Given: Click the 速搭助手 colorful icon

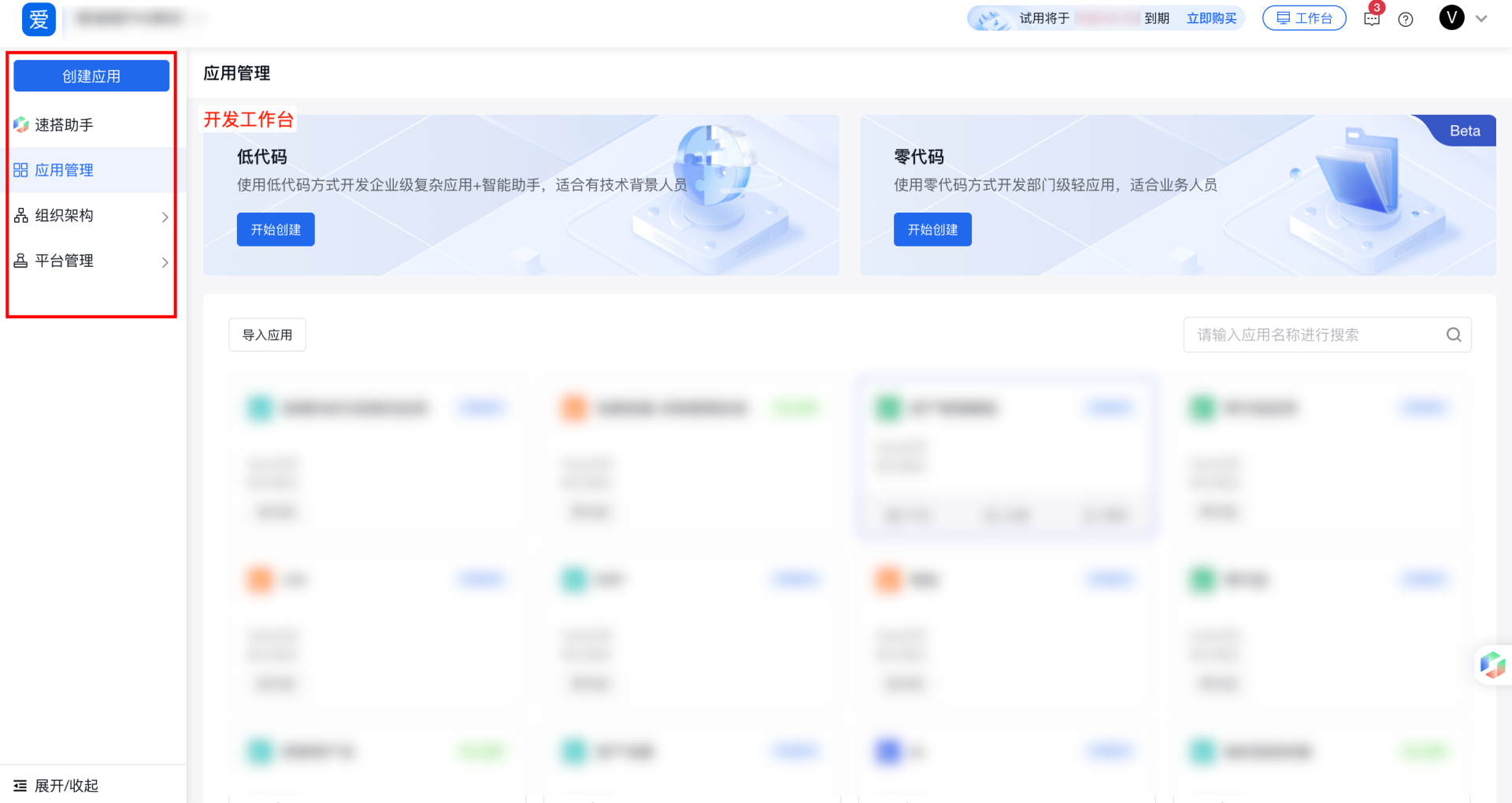Looking at the screenshot, I should pyautogui.click(x=21, y=125).
